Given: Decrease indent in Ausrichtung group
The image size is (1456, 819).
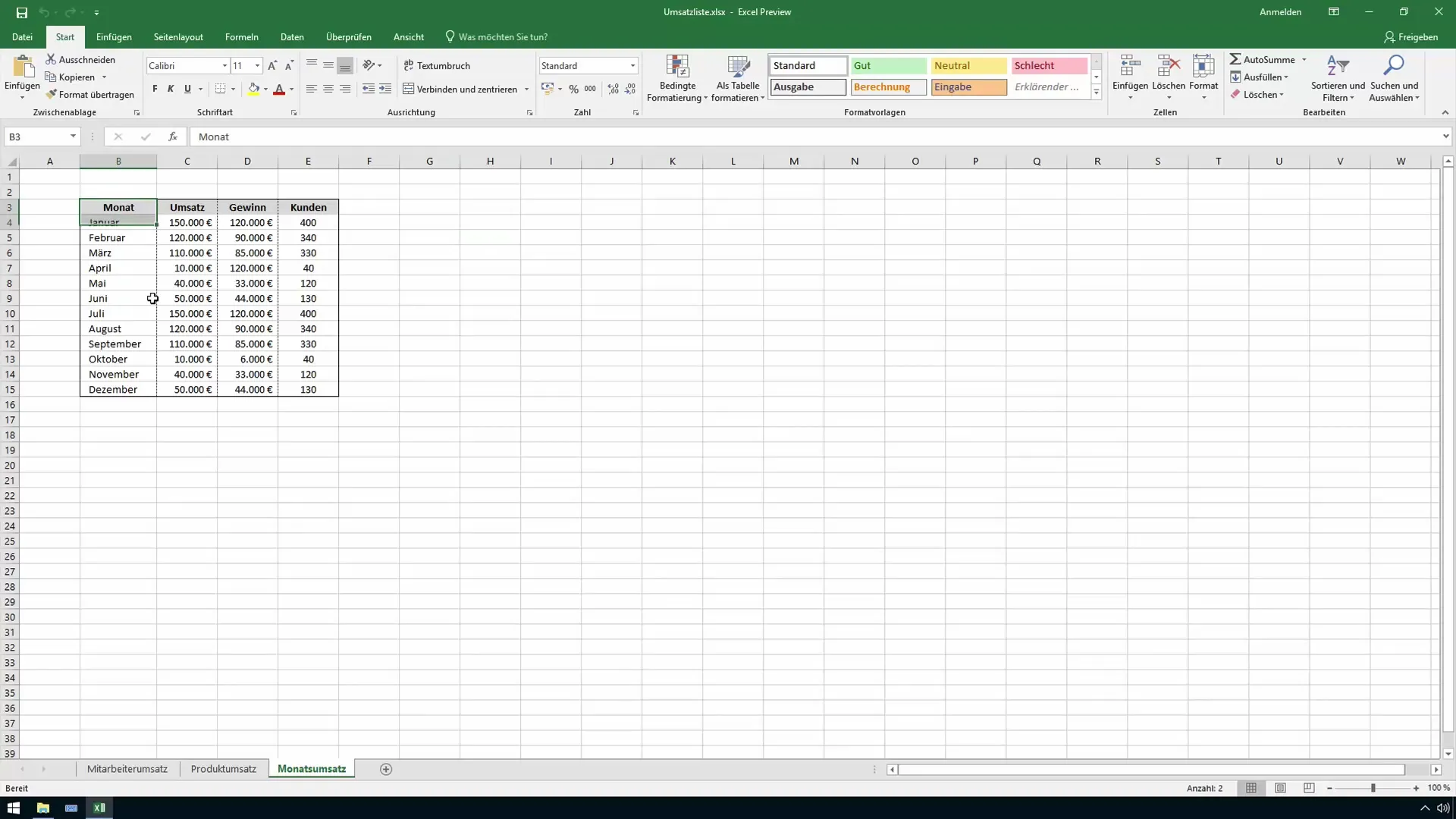Looking at the screenshot, I should pos(369,89).
